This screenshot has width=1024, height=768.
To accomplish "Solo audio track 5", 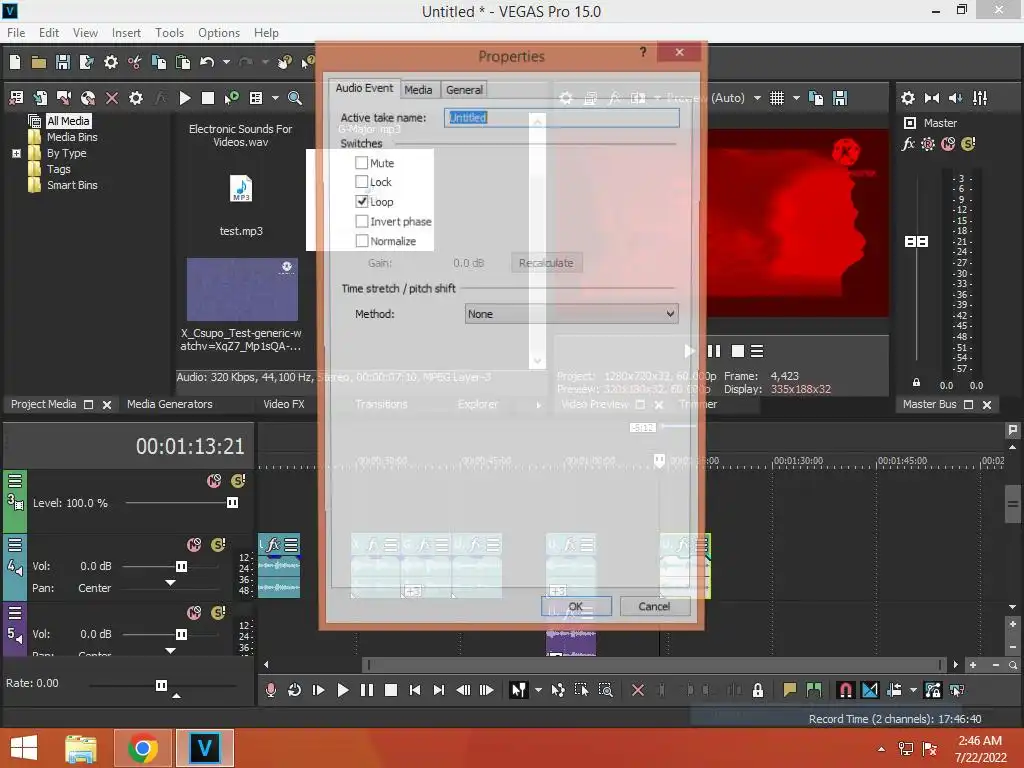I will tap(218, 613).
